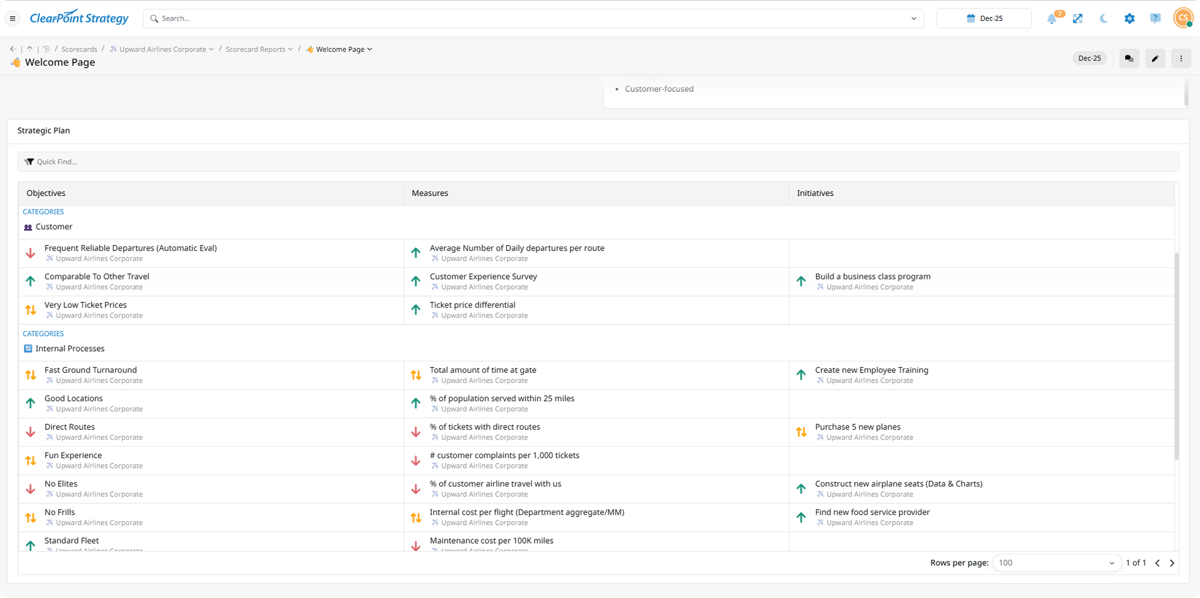Screen dimensions: 1200x598
Task: Open the Fun Experience objective
Action: (x=73, y=455)
